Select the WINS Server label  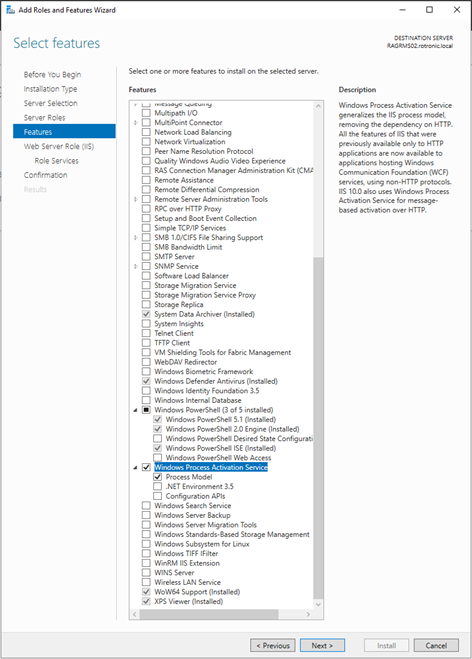click(x=174, y=572)
